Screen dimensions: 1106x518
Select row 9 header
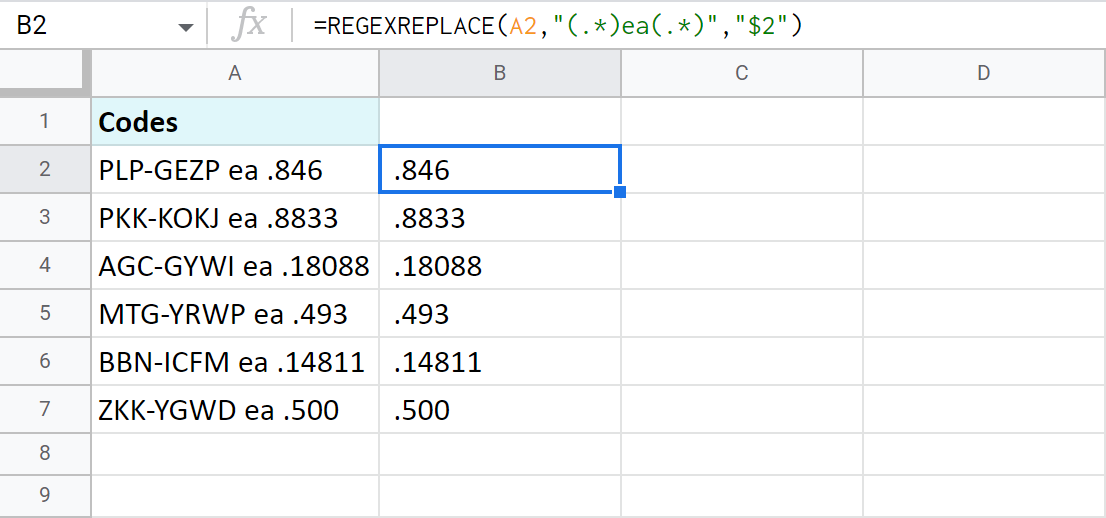click(45, 496)
